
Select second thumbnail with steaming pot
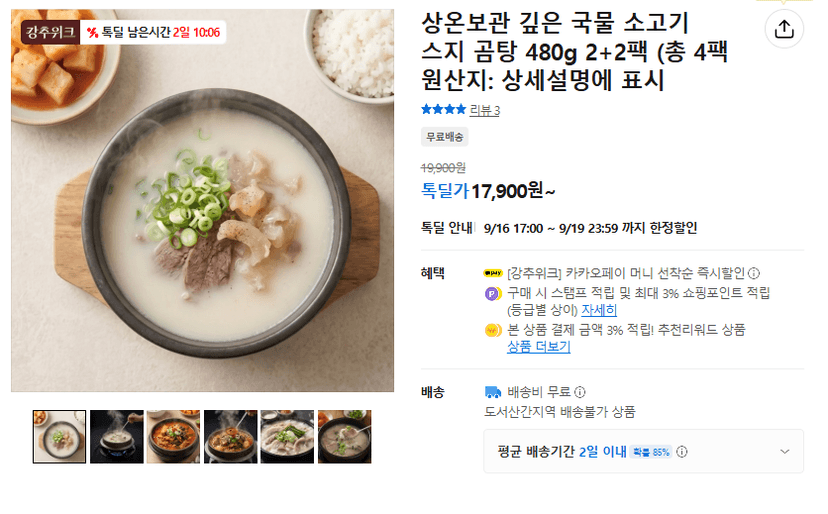click(117, 437)
